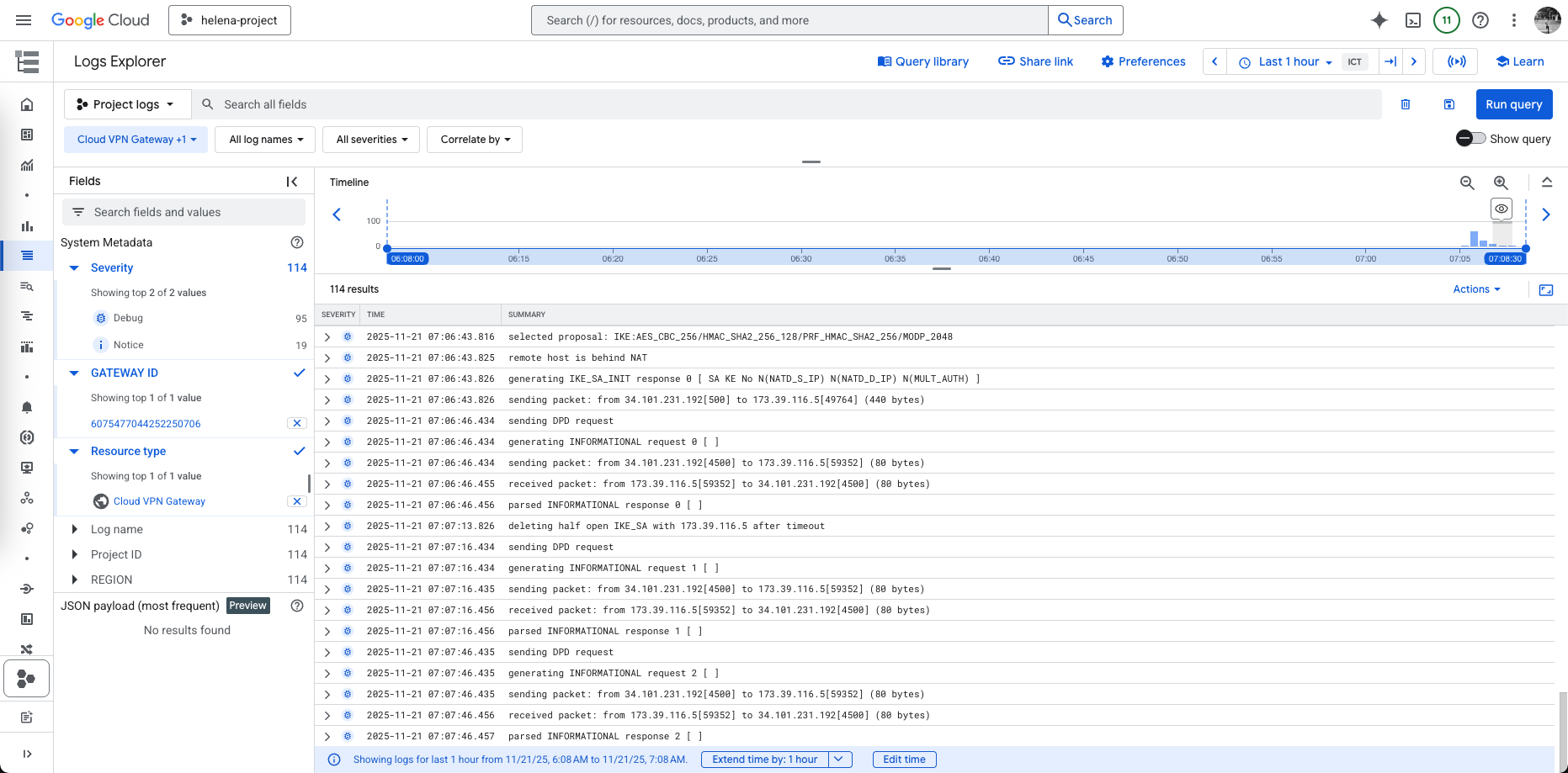The image size is (1568, 773).
Task: Clear query with trash icon
Action: pos(1406,104)
